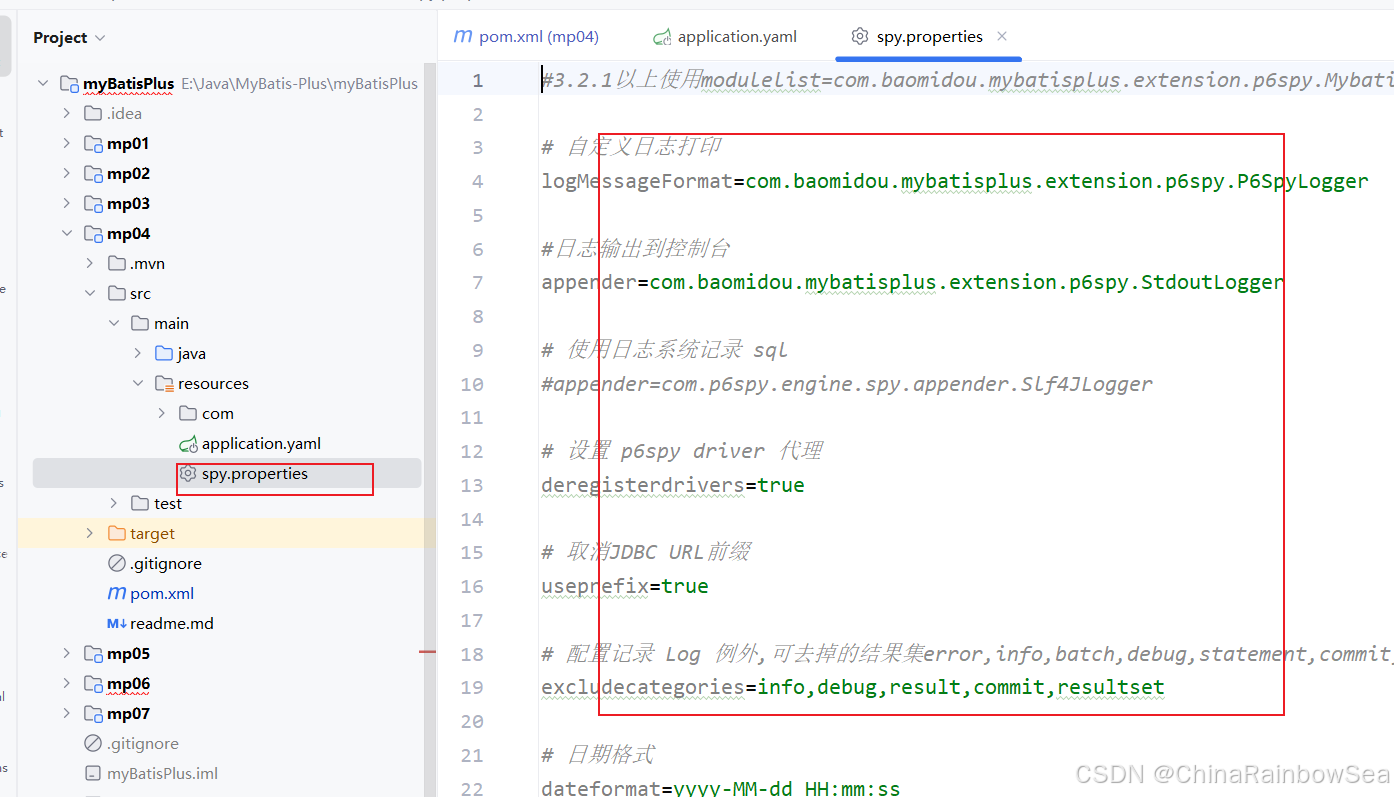Image resolution: width=1394 pixels, height=797 pixels.
Task: Click the Markdown icon beside readme.md
Action: [117, 624]
